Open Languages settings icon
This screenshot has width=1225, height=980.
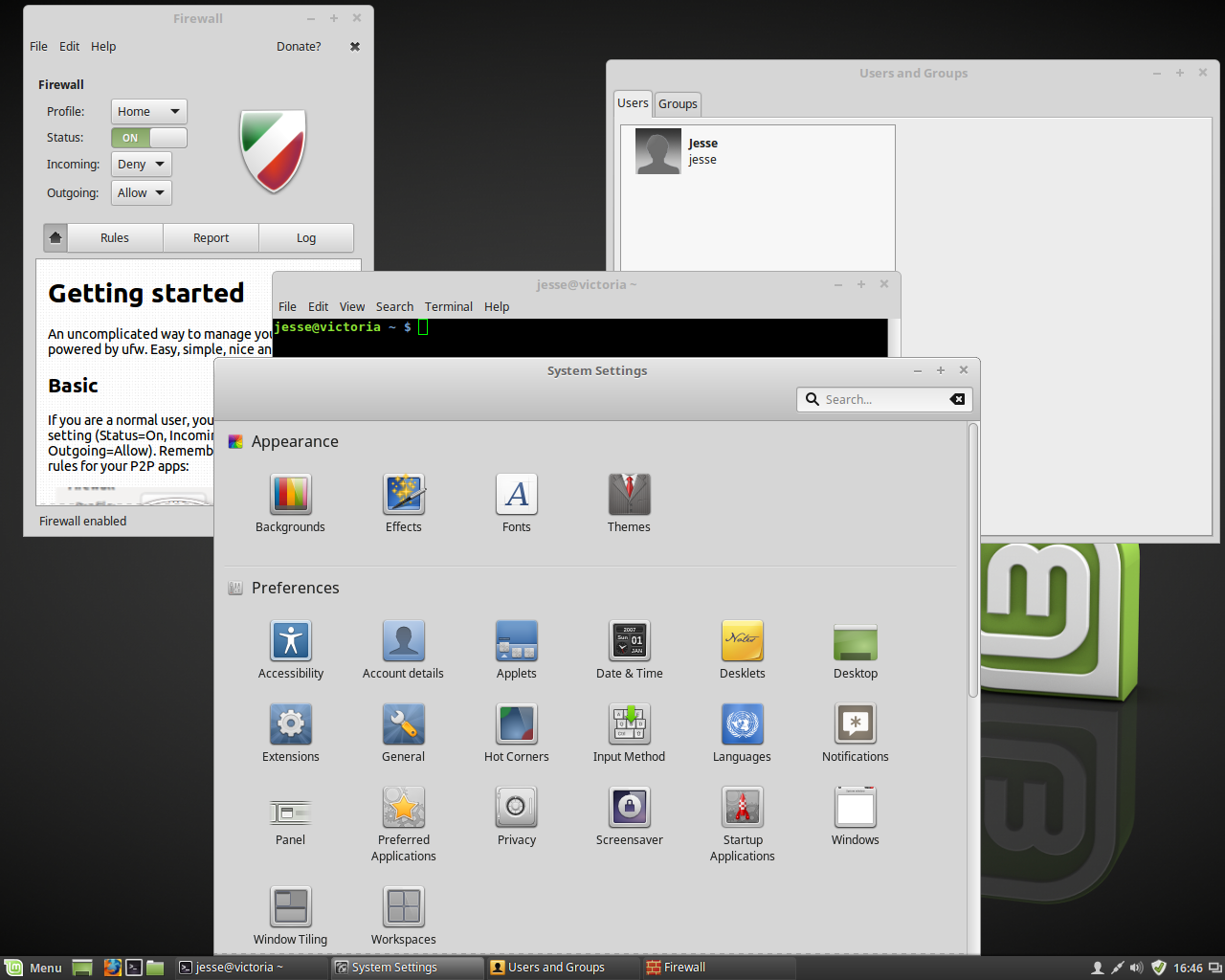[x=743, y=724]
